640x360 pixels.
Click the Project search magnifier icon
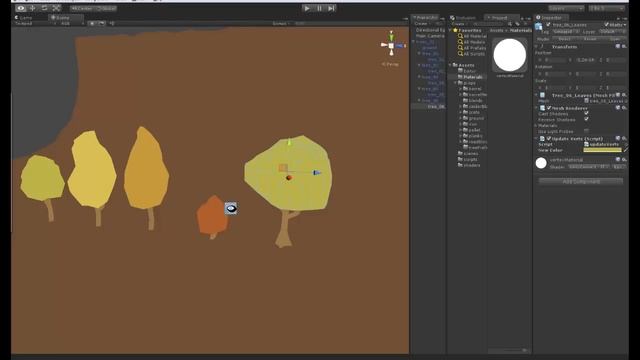[510, 24]
